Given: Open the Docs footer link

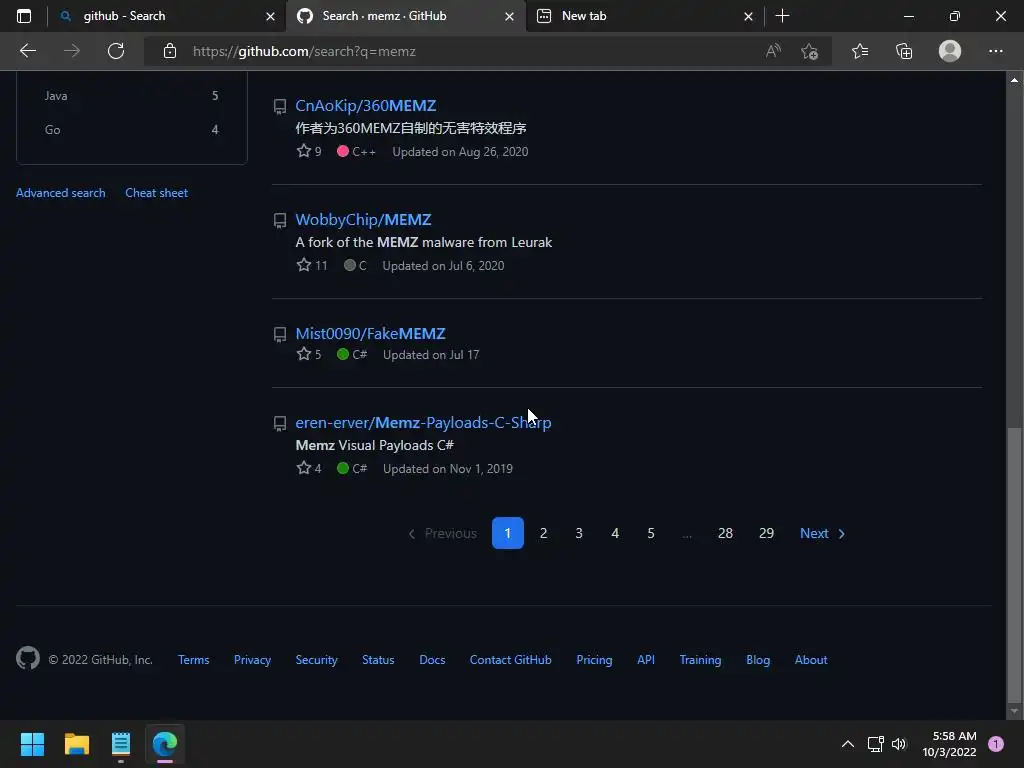Looking at the screenshot, I should 432,660.
